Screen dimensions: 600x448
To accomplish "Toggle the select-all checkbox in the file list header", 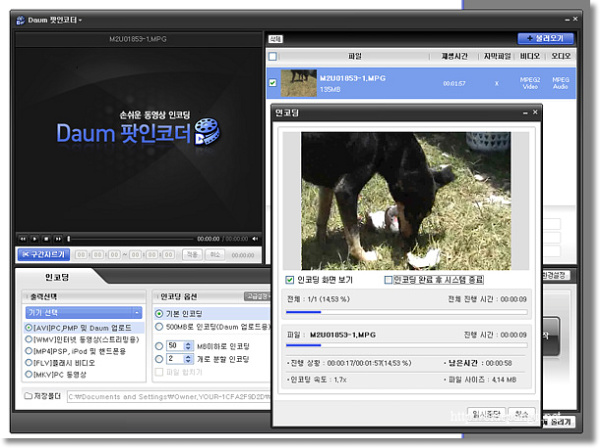I will point(273,57).
